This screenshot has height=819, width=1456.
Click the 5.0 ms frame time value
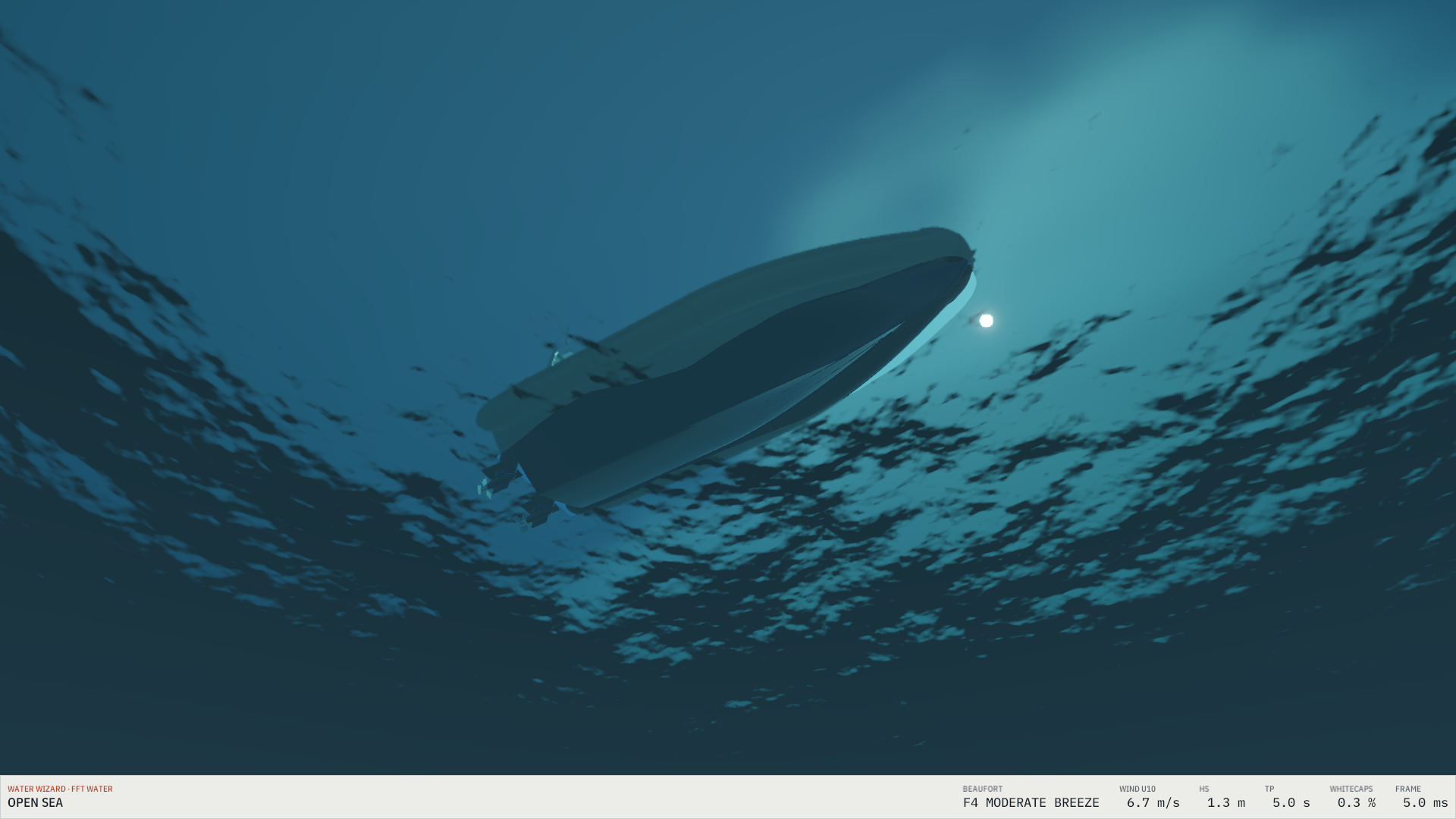(1425, 802)
